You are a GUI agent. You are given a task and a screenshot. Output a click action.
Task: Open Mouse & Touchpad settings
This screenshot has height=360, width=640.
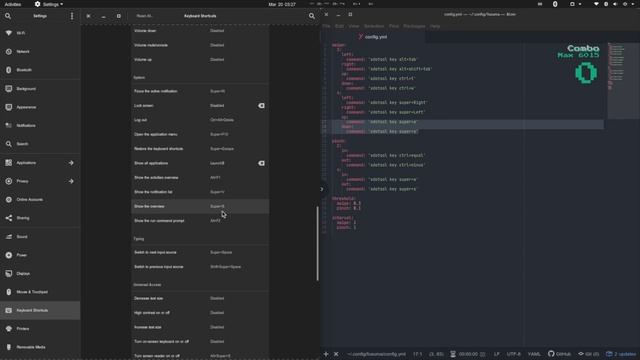pyautogui.click(x=40, y=292)
